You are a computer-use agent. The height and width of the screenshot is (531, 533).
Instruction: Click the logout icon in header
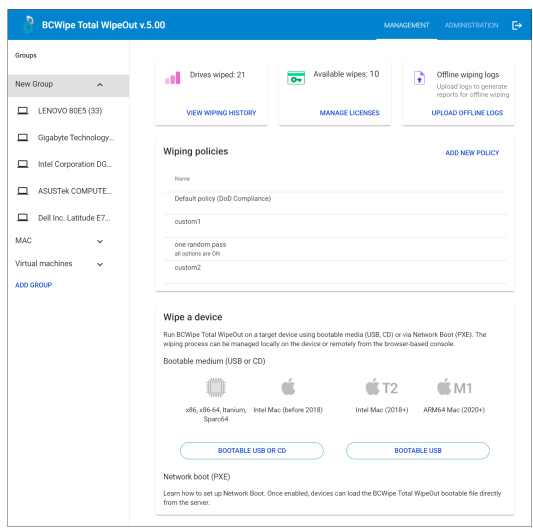(517, 25)
